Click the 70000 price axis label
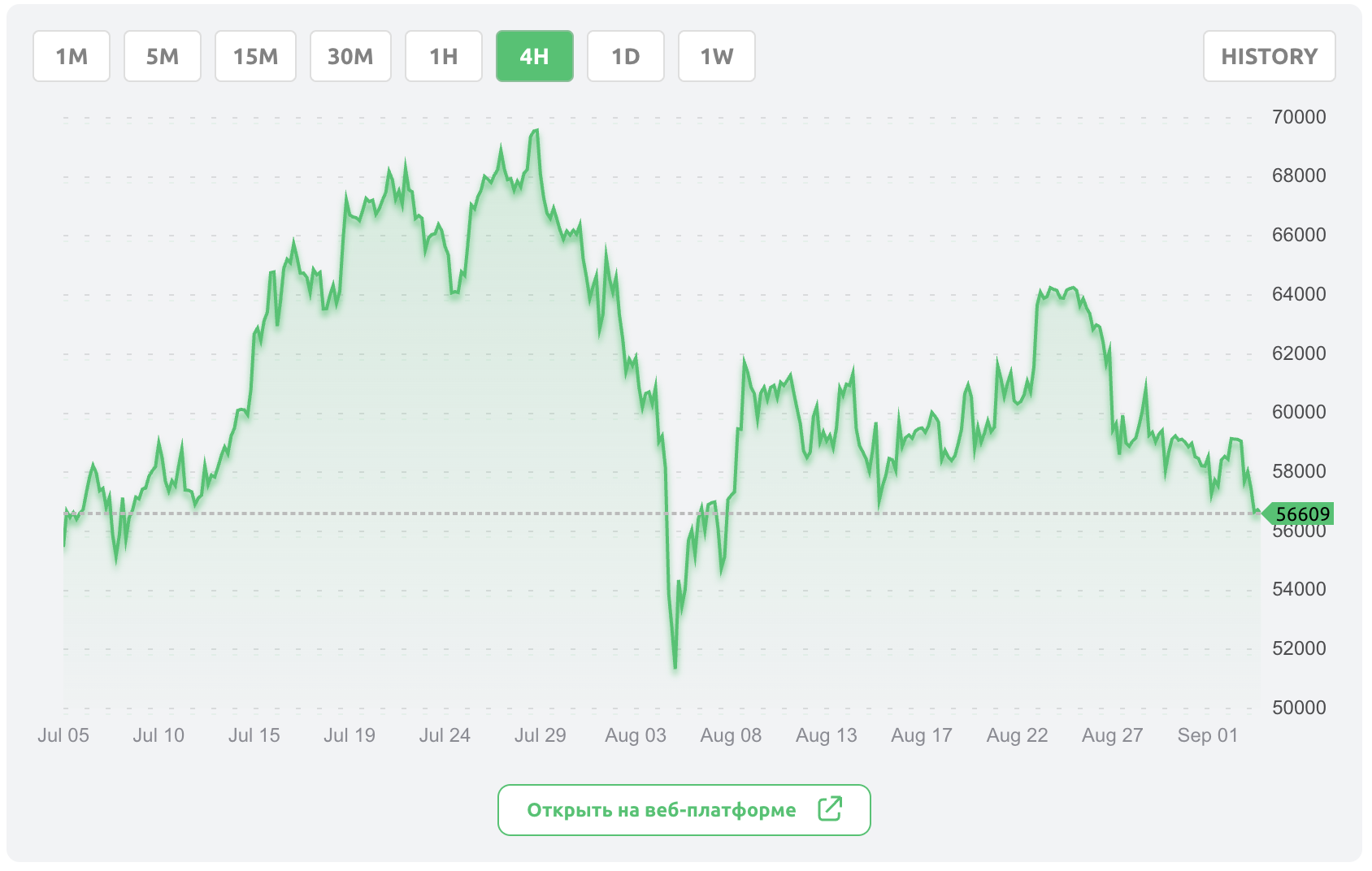The image size is (1372, 871). click(x=1298, y=117)
